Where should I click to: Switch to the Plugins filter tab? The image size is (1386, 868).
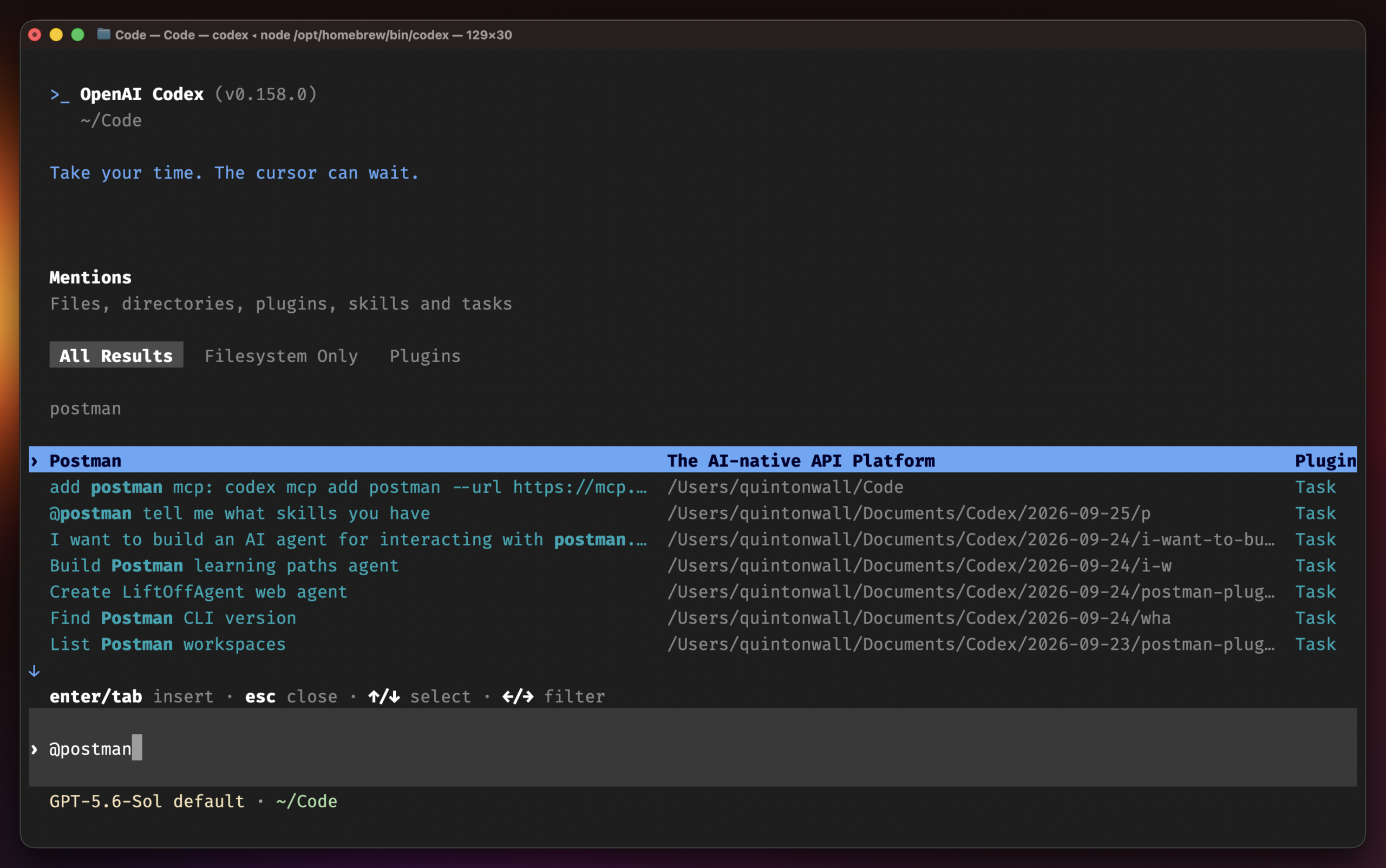(x=425, y=356)
